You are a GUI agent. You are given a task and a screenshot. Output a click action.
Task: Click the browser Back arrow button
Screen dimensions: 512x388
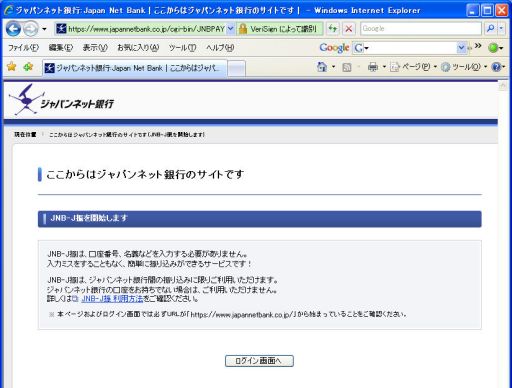pos(14,29)
